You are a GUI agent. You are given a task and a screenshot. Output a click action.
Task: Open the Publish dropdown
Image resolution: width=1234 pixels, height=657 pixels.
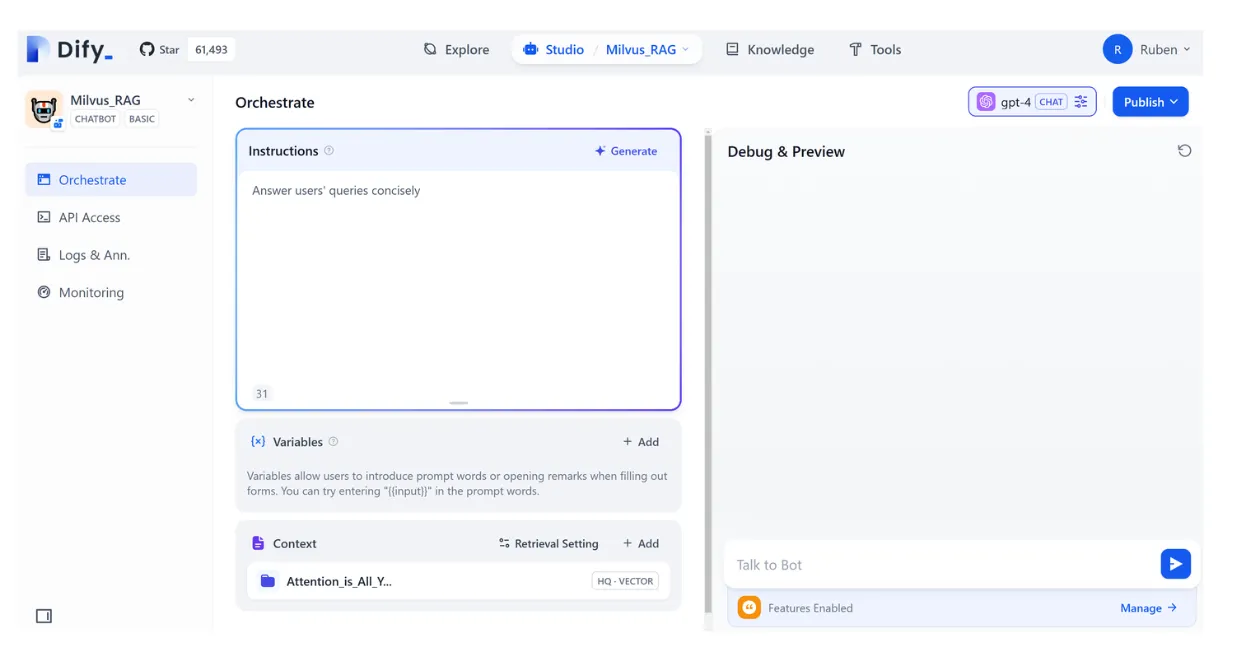[x=1150, y=102]
